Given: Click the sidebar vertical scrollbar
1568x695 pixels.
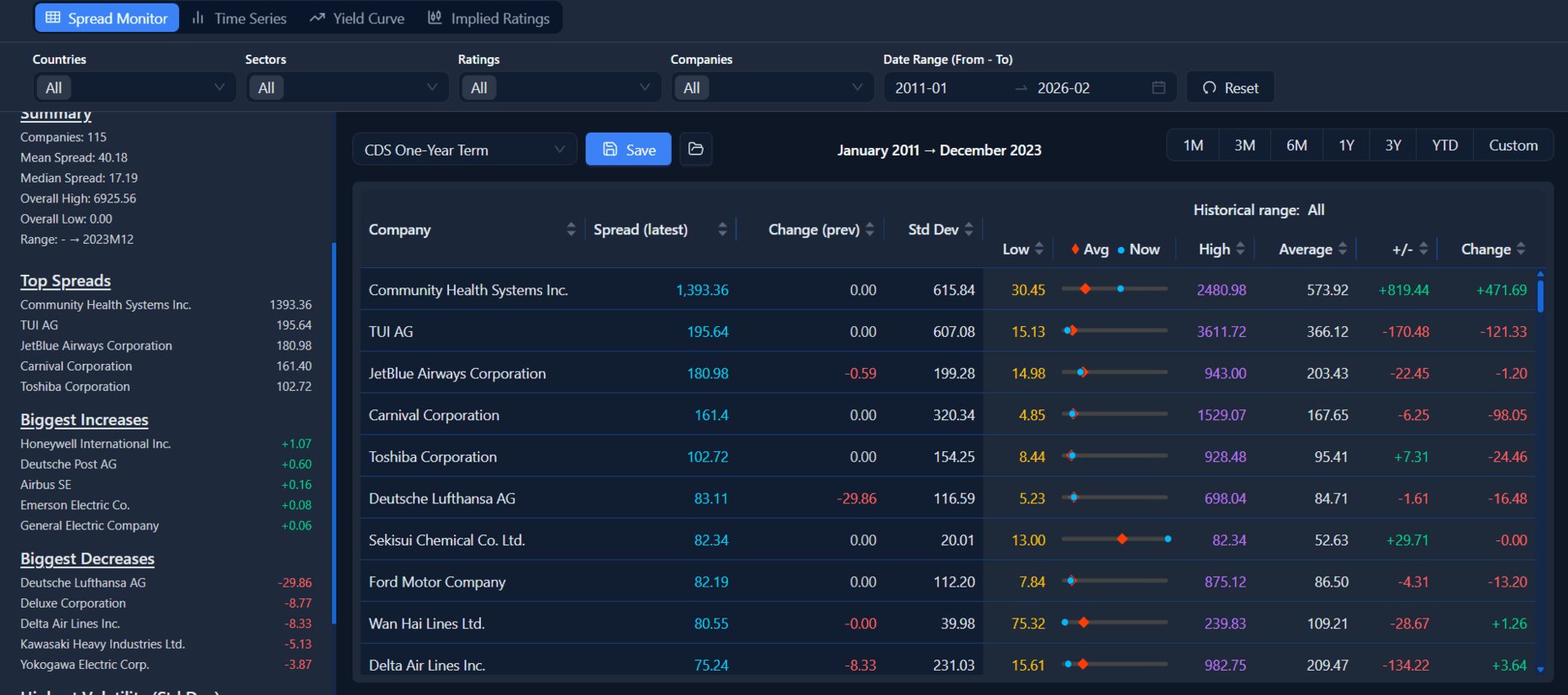Looking at the screenshot, I should pos(334,433).
